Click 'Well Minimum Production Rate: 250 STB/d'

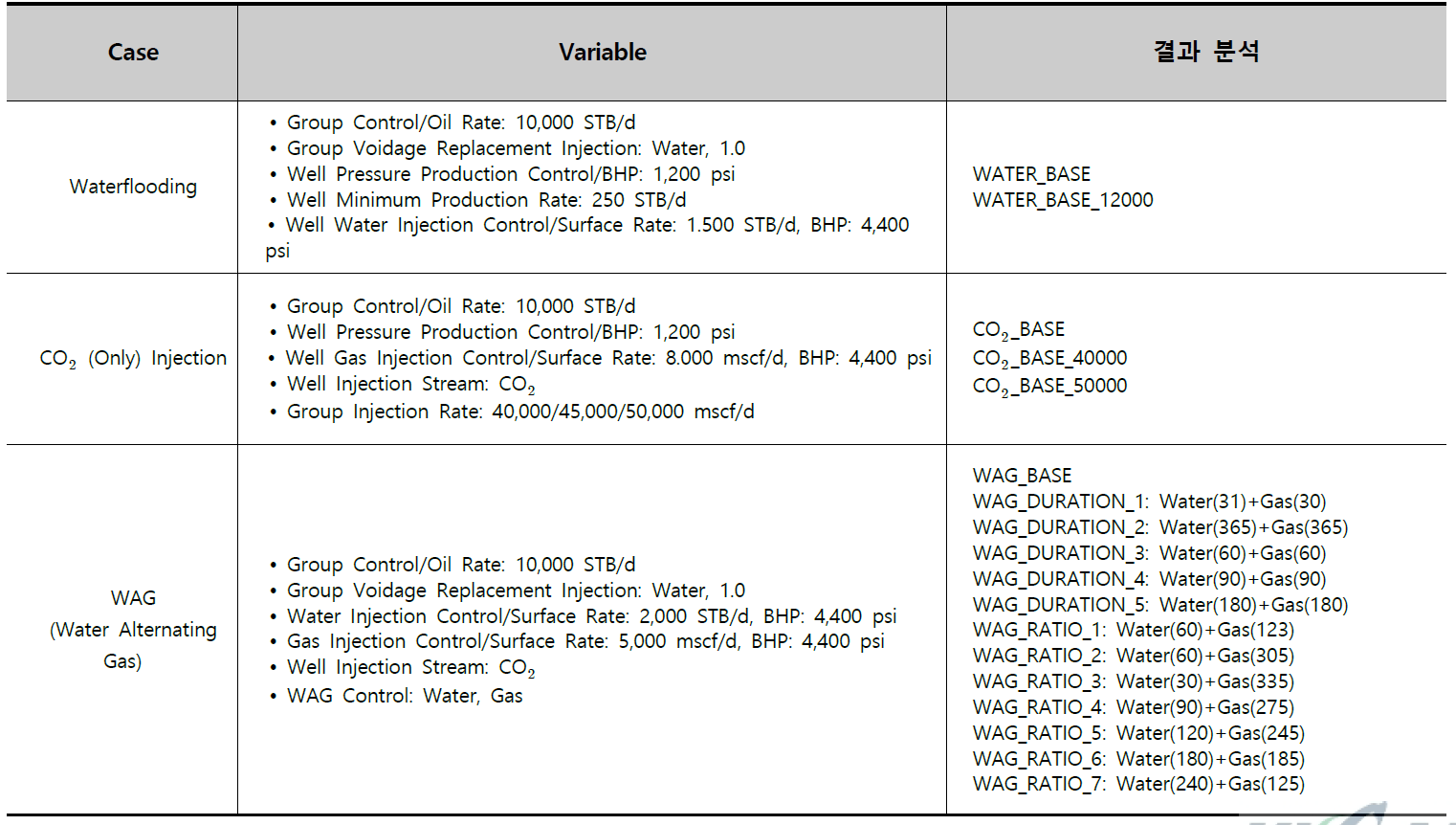[x=486, y=200]
